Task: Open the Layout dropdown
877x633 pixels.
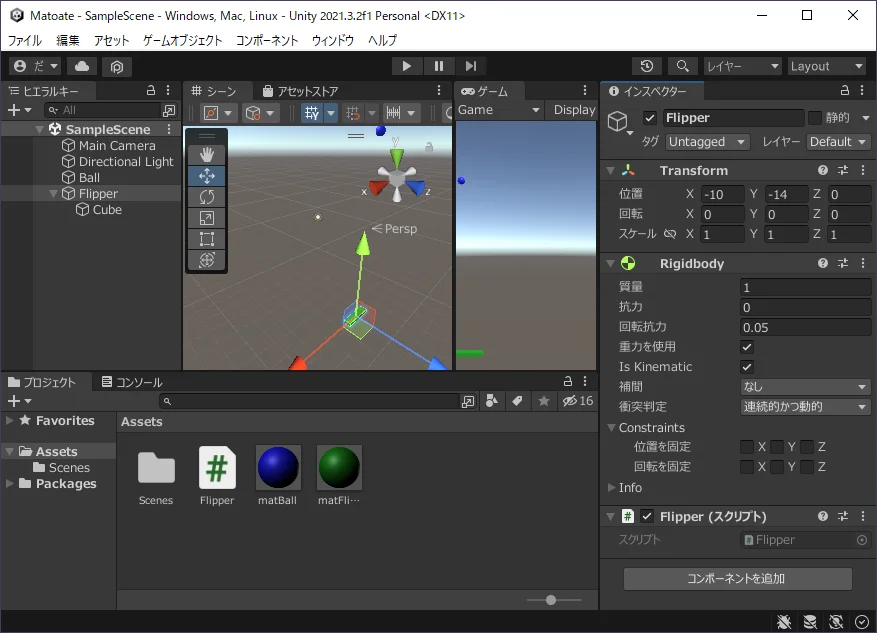Action: coord(827,66)
